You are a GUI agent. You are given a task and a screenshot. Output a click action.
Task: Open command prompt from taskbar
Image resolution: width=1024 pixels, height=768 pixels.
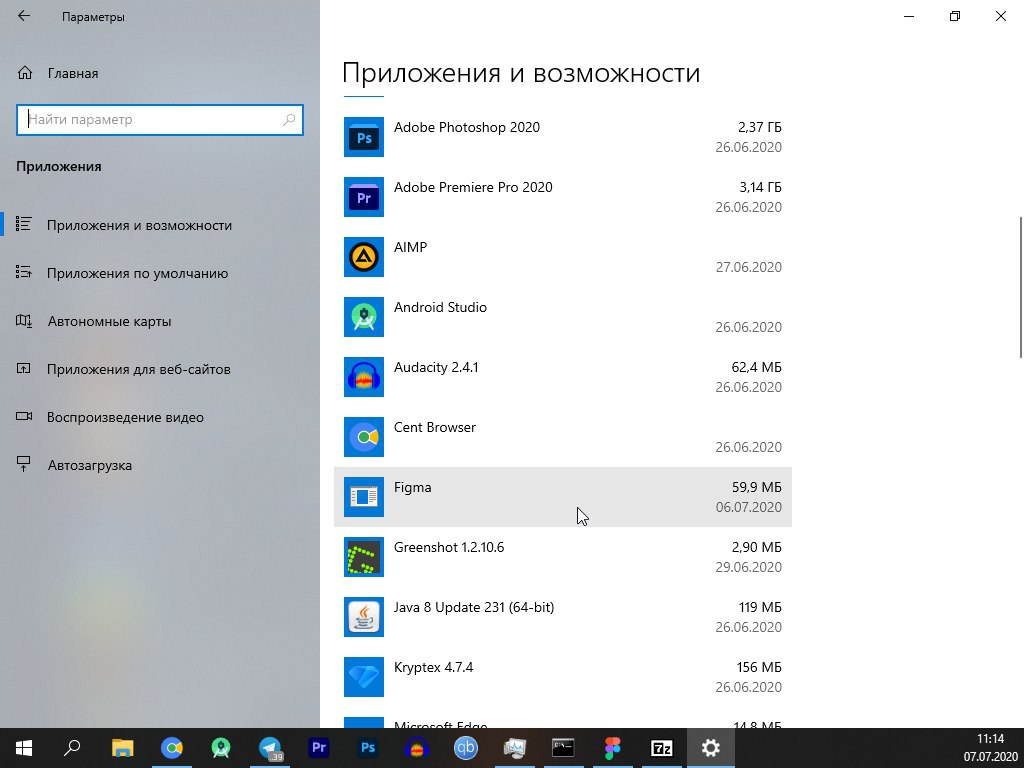pyautogui.click(x=563, y=748)
